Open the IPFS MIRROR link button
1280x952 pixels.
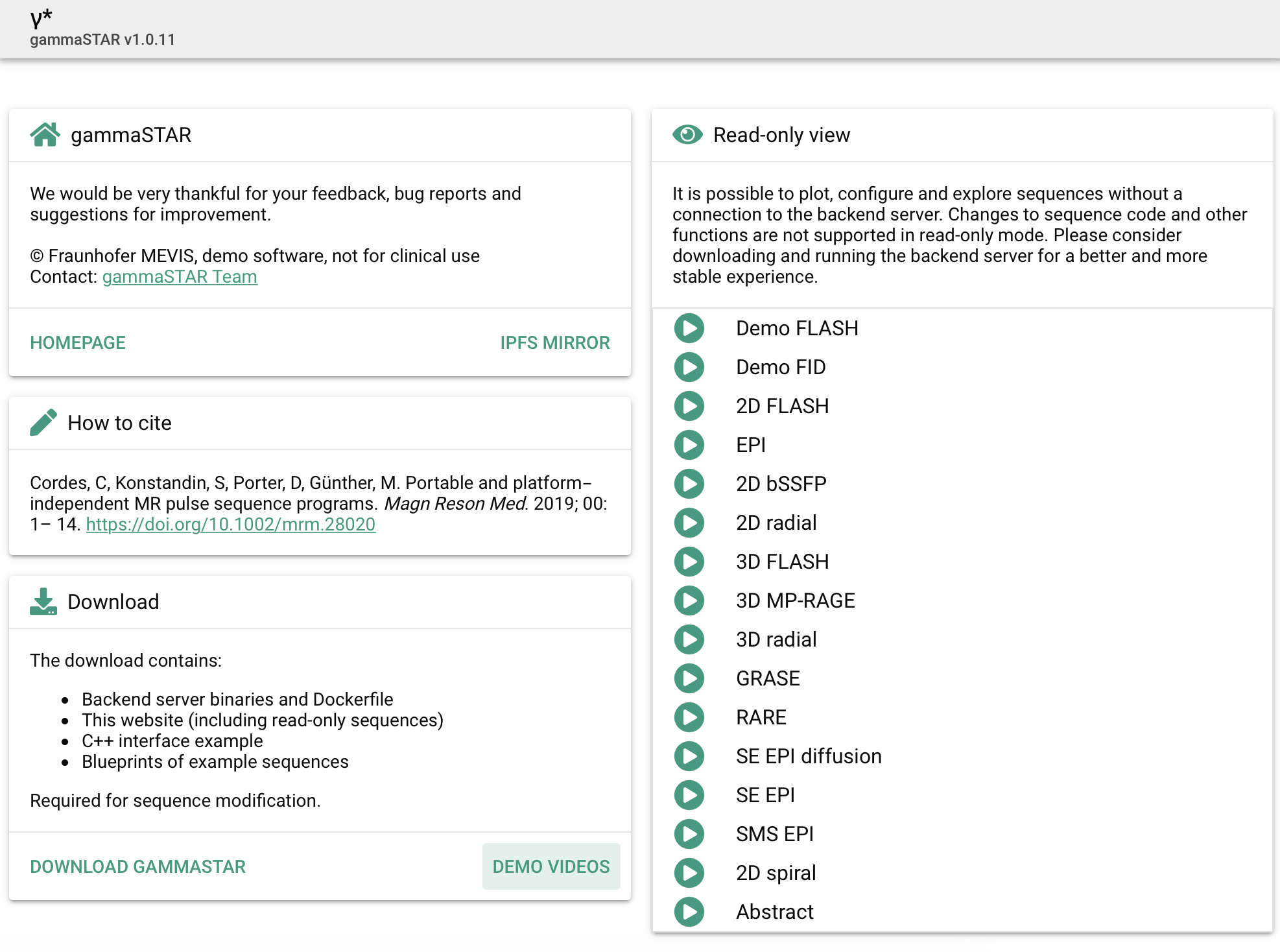(x=554, y=342)
